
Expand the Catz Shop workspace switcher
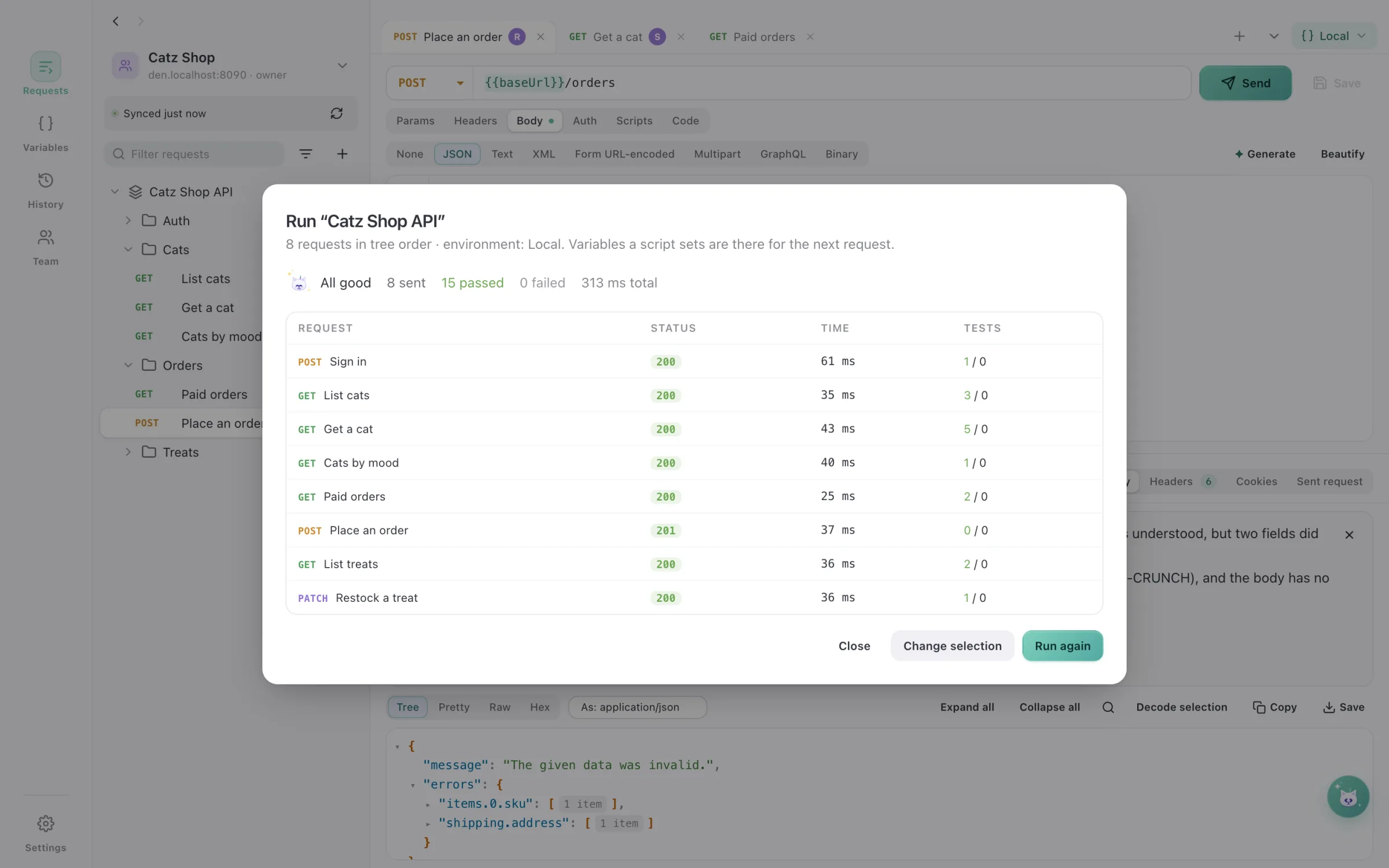342,65
